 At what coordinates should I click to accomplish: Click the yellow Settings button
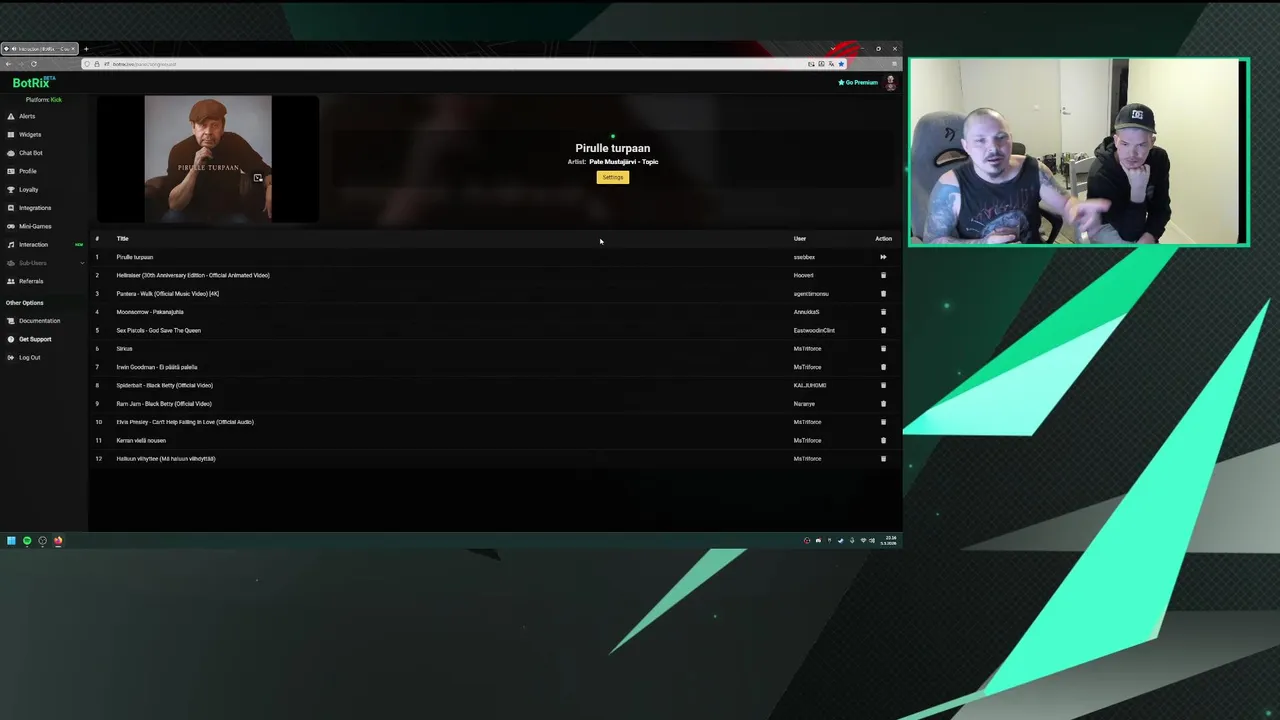(613, 177)
